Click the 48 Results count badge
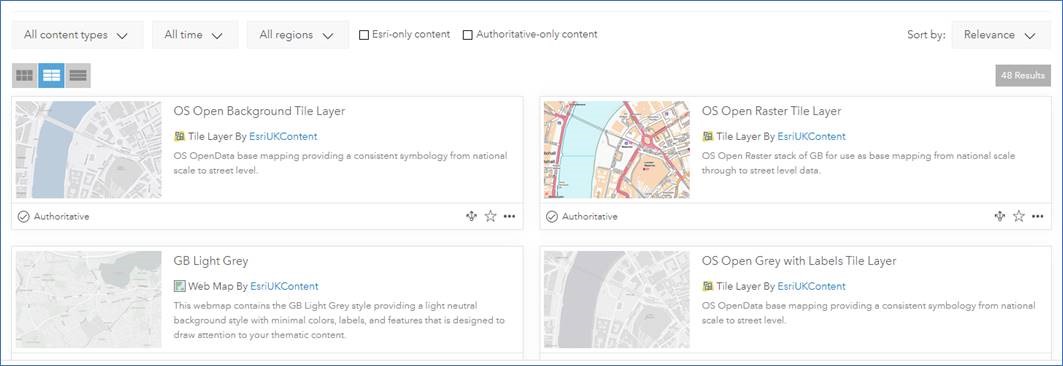The height and width of the screenshot is (366, 1063). tap(1023, 75)
